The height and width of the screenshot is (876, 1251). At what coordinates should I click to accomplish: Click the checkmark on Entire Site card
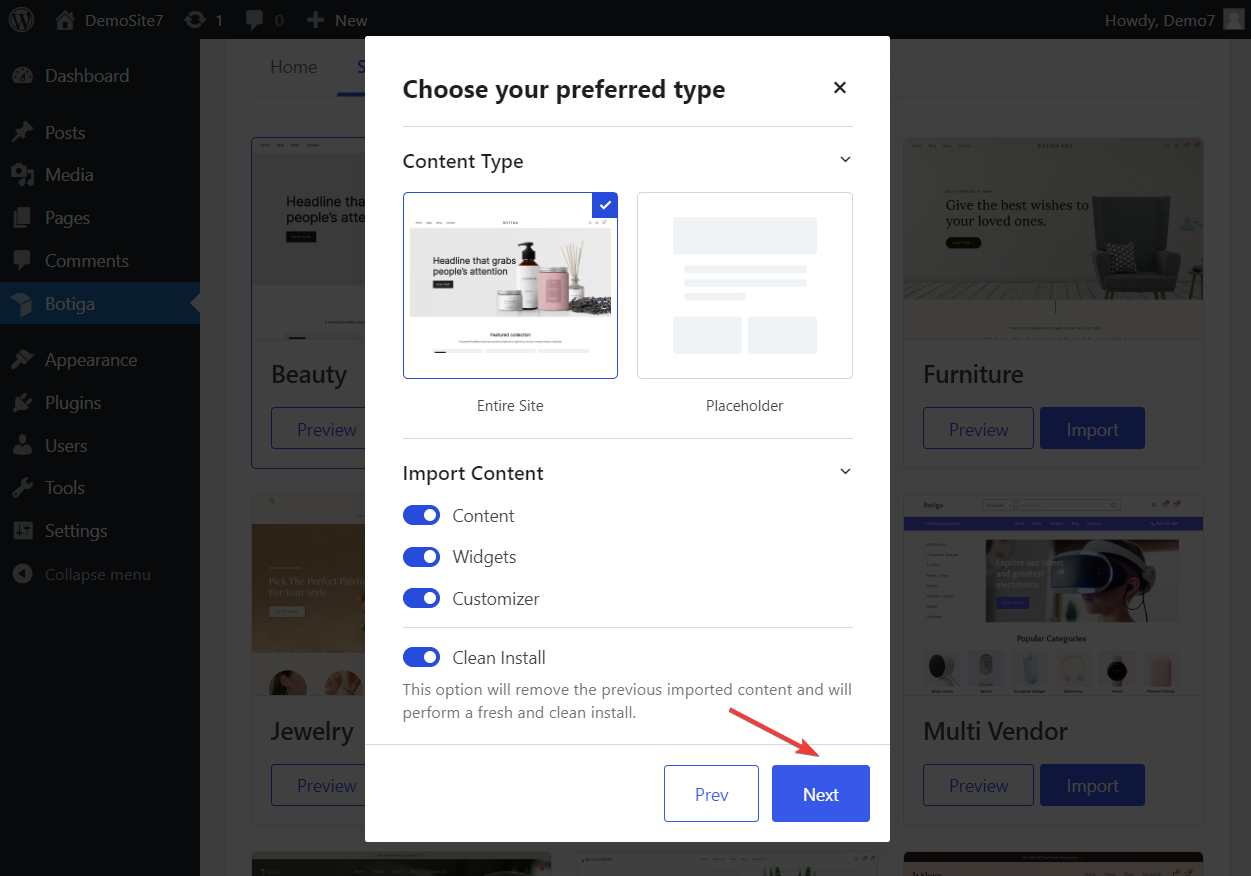(x=604, y=205)
